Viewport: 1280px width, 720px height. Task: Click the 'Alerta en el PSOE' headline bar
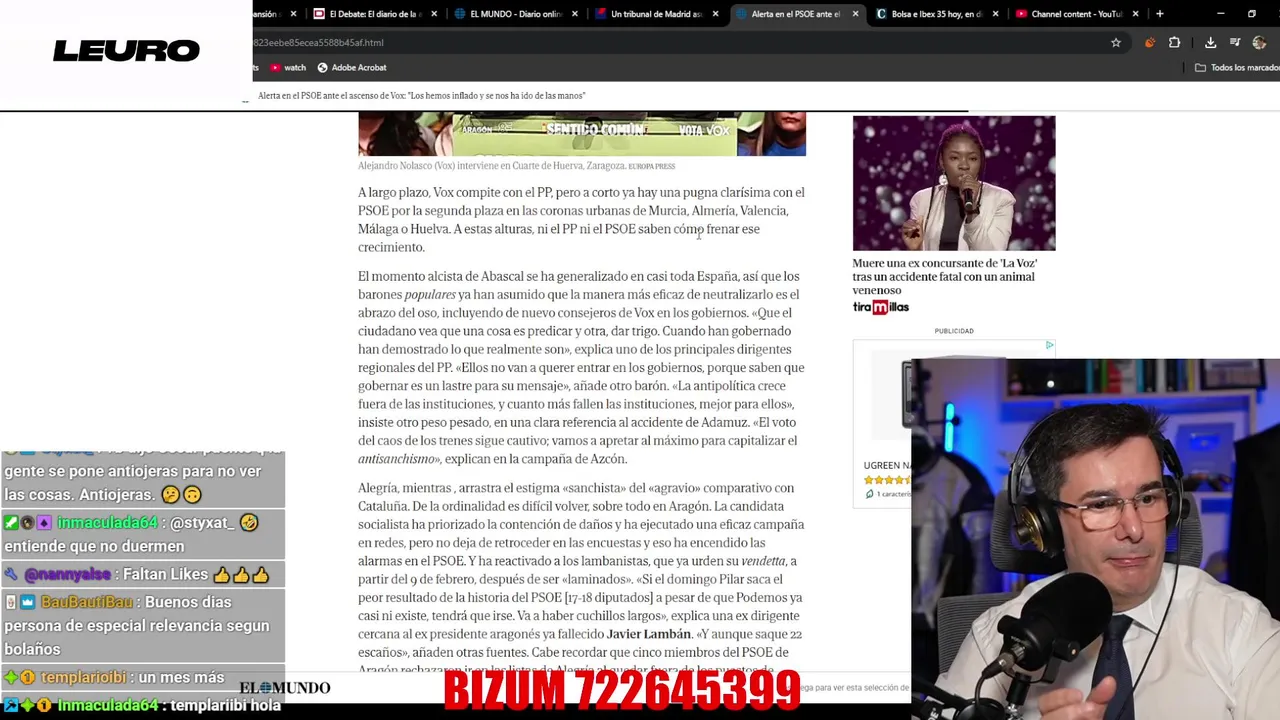[421, 96]
